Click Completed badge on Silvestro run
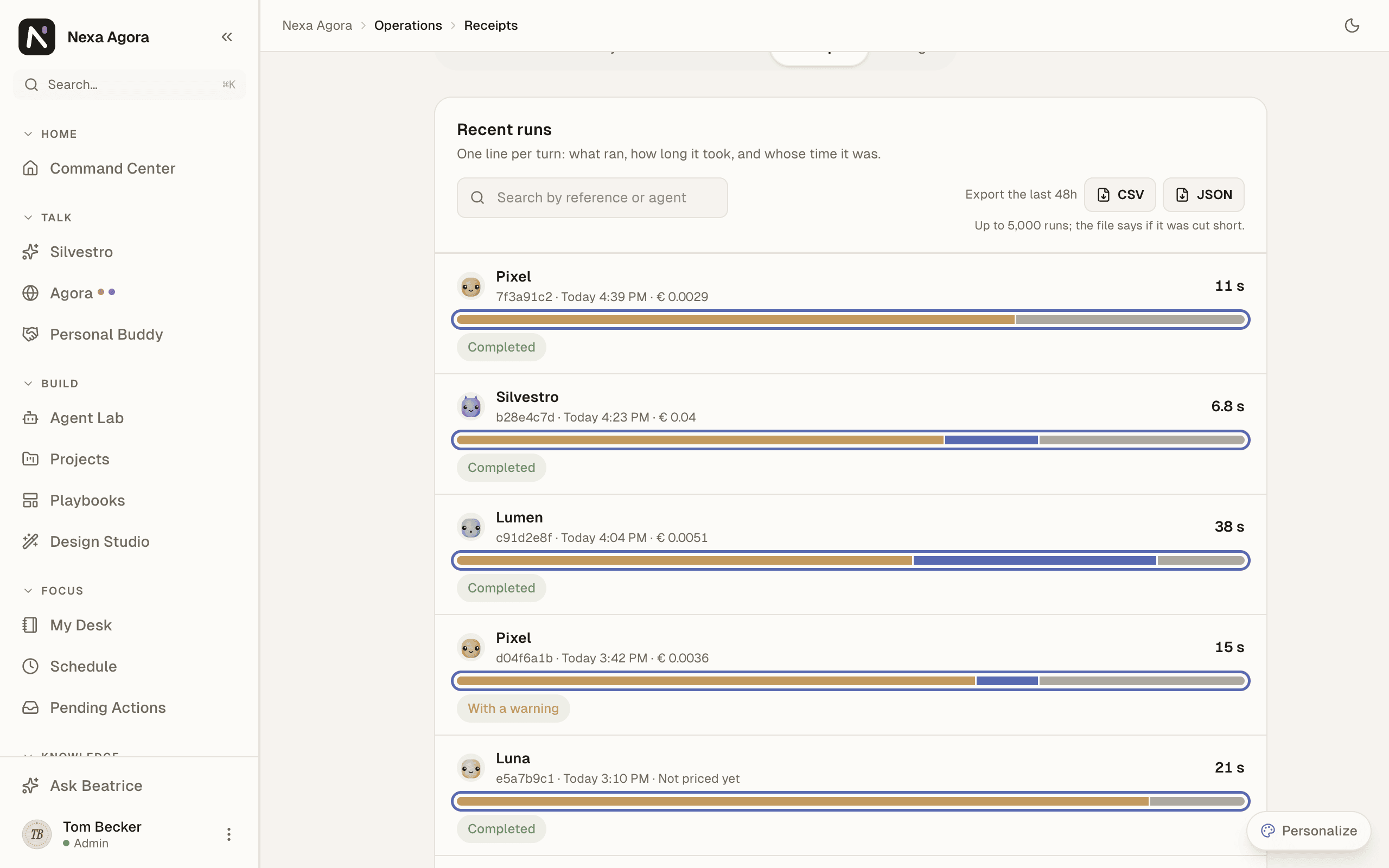The image size is (1389, 868). 501,467
